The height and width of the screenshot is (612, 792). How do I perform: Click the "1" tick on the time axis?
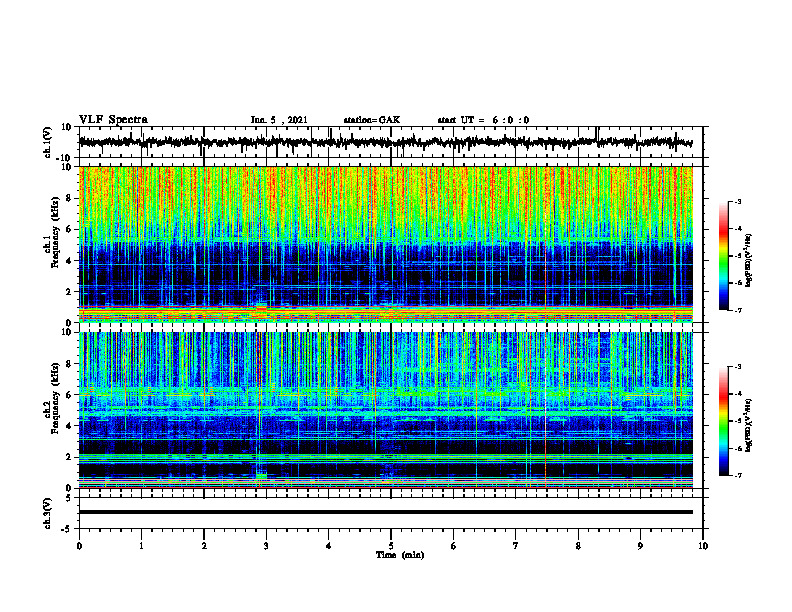click(141, 546)
